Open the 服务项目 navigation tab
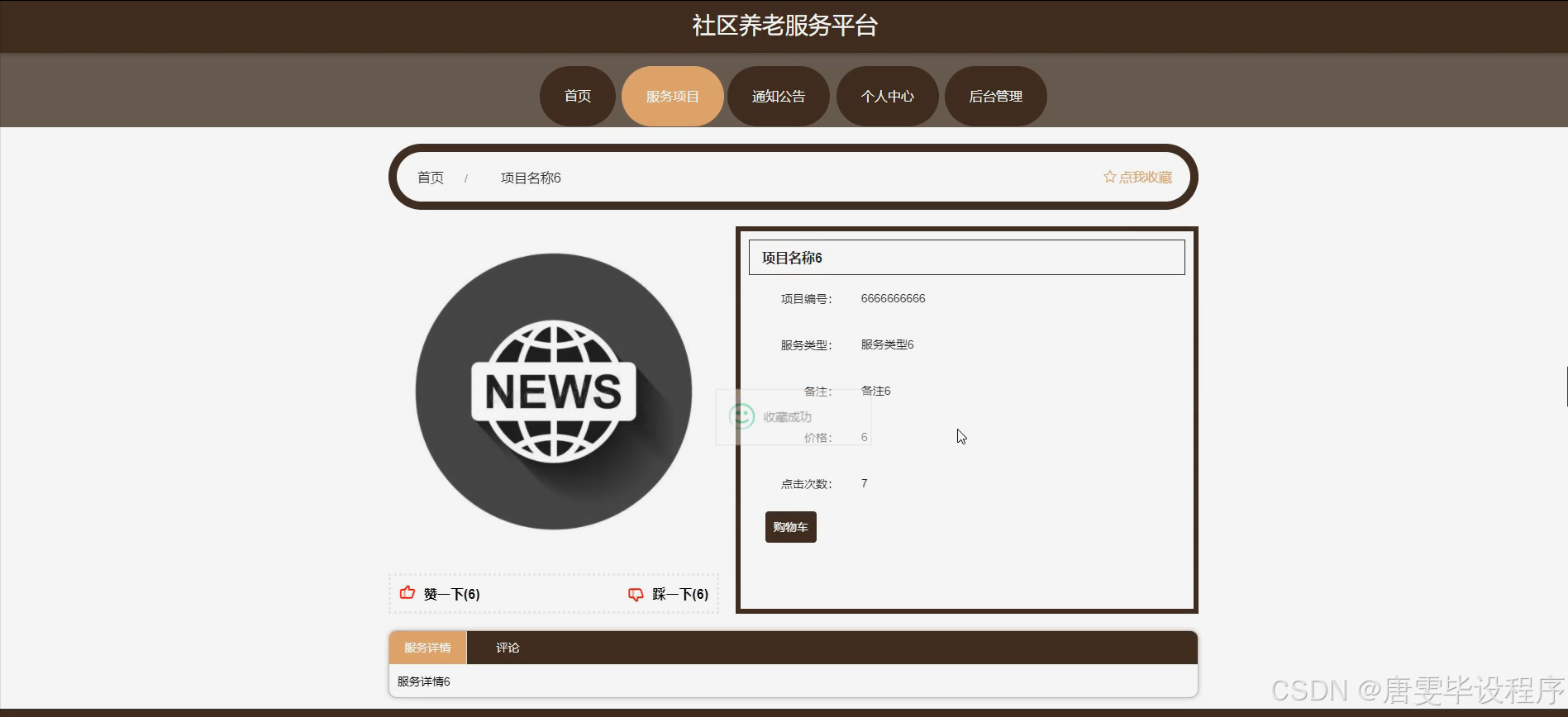This screenshot has height=717, width=1568. (x=672, y=96)
